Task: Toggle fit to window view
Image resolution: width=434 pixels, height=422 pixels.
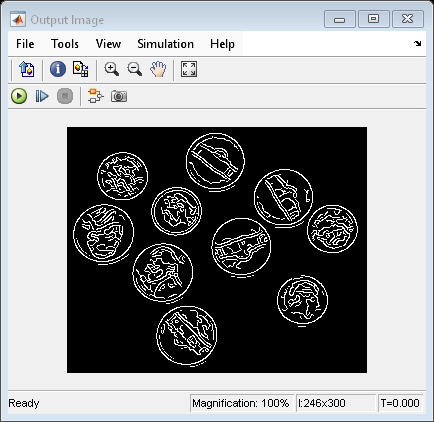Action: click(x=189, y=69)
